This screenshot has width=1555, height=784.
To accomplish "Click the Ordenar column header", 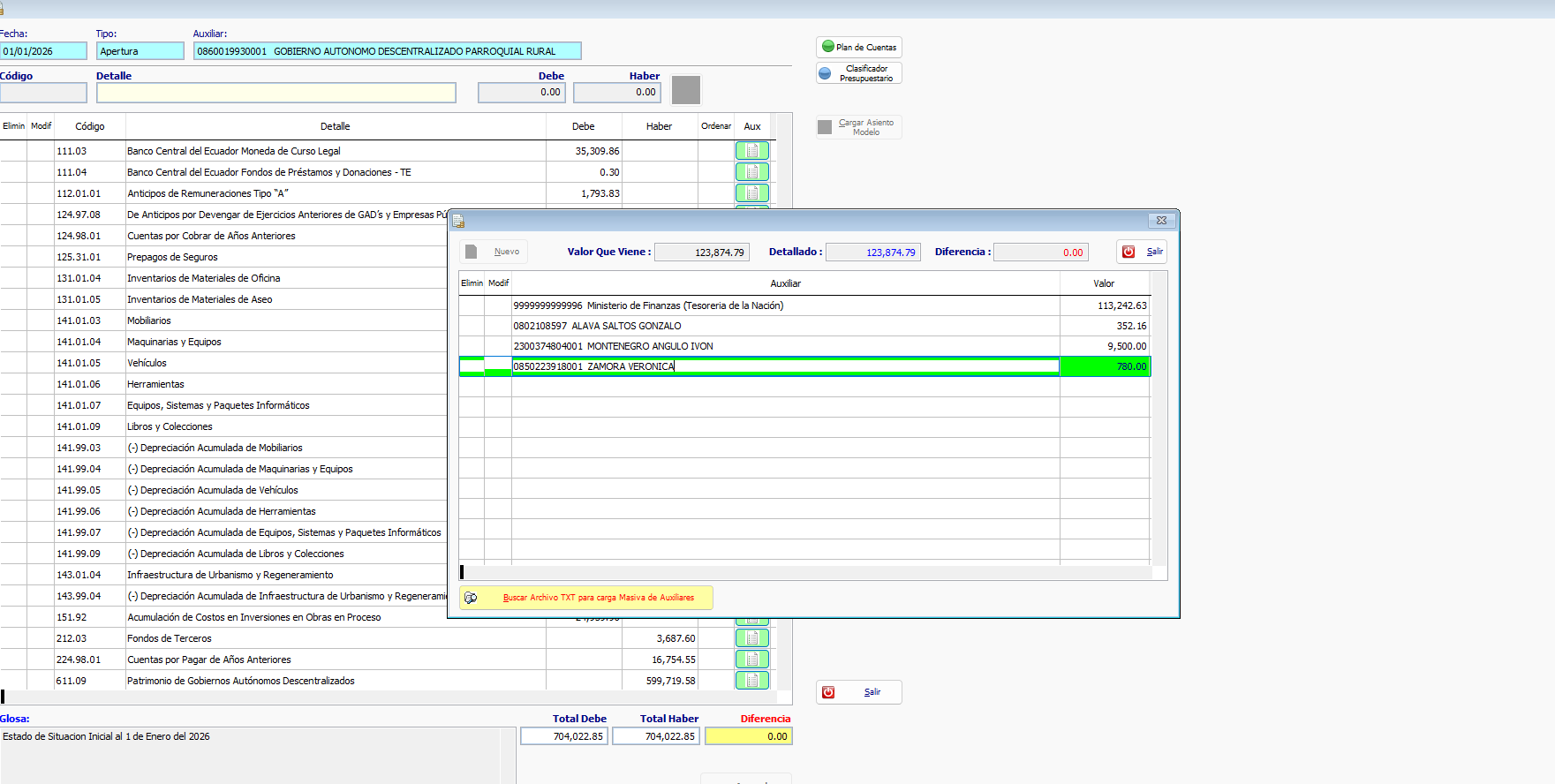I will pyautogui.click(x=716, y=126).
